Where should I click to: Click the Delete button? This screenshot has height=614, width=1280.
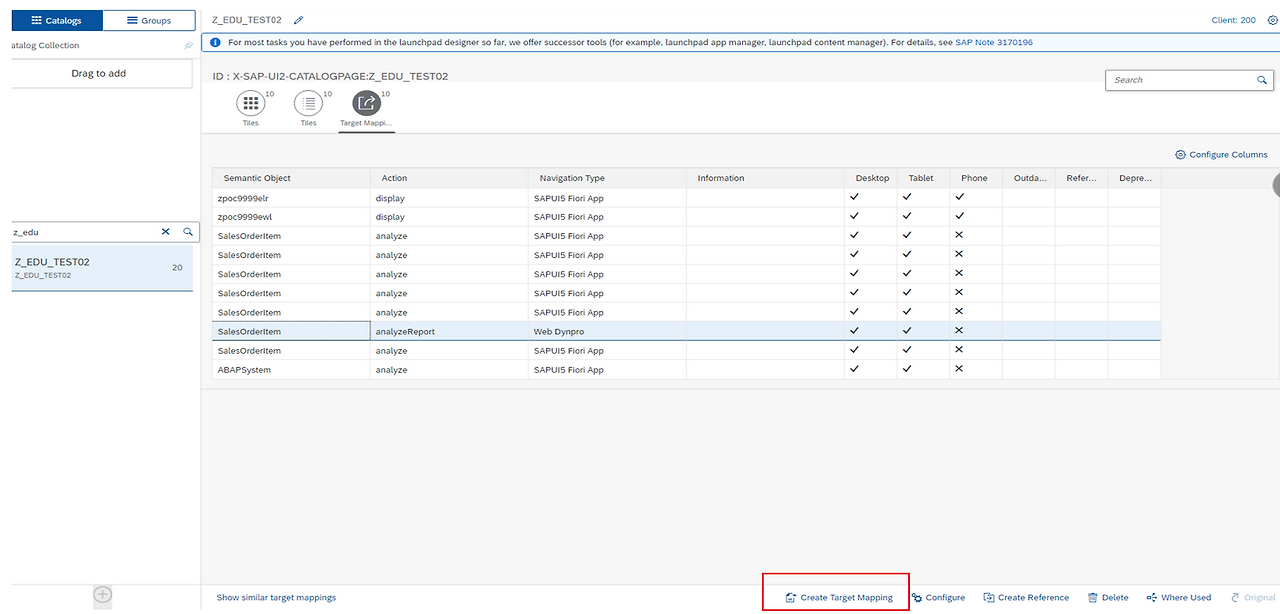click(x=1108, y=598)
